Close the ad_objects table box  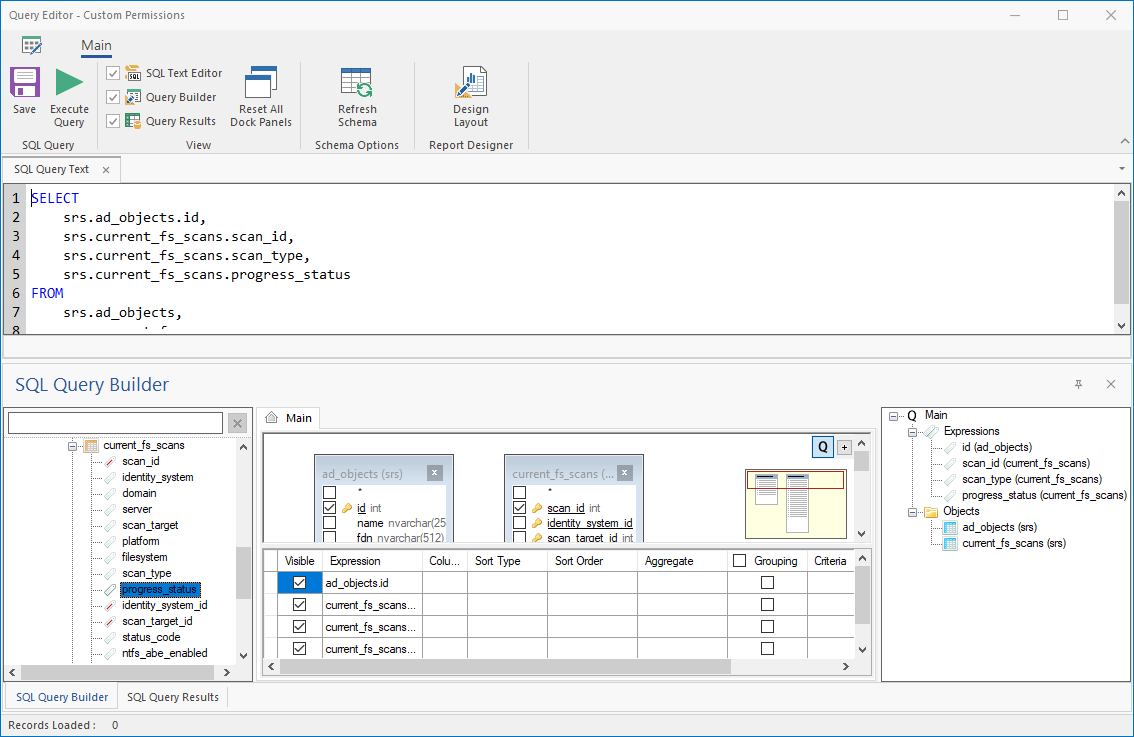434,473
